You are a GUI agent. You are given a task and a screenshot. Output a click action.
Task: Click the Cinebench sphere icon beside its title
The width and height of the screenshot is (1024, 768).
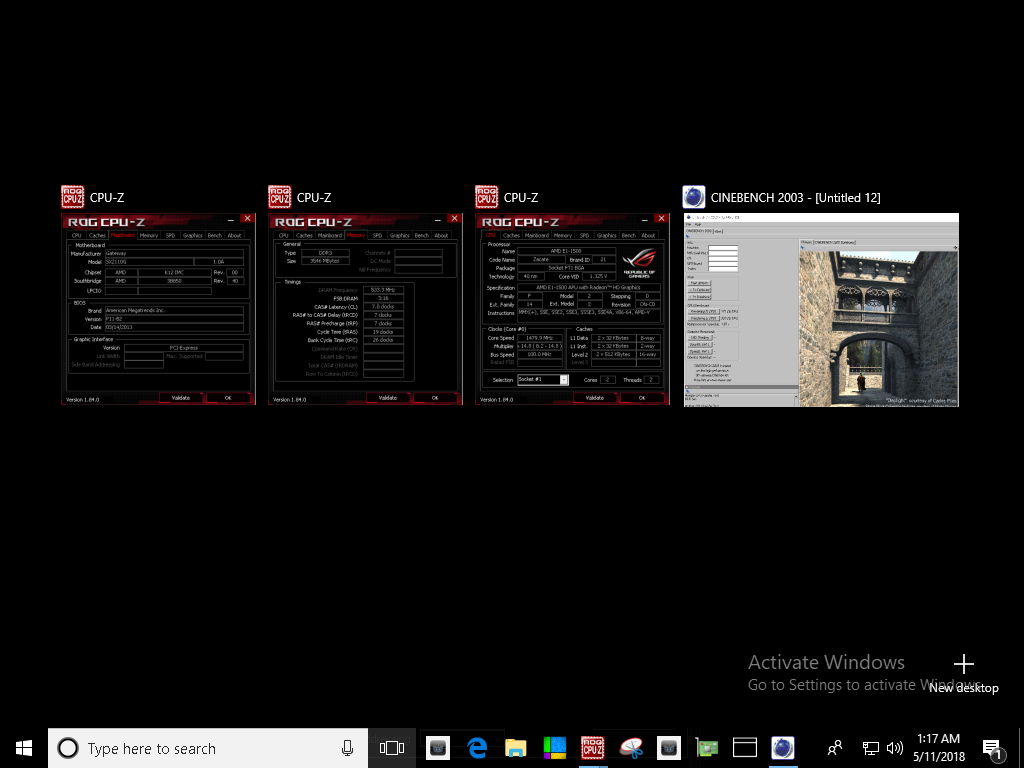[694, 197]
